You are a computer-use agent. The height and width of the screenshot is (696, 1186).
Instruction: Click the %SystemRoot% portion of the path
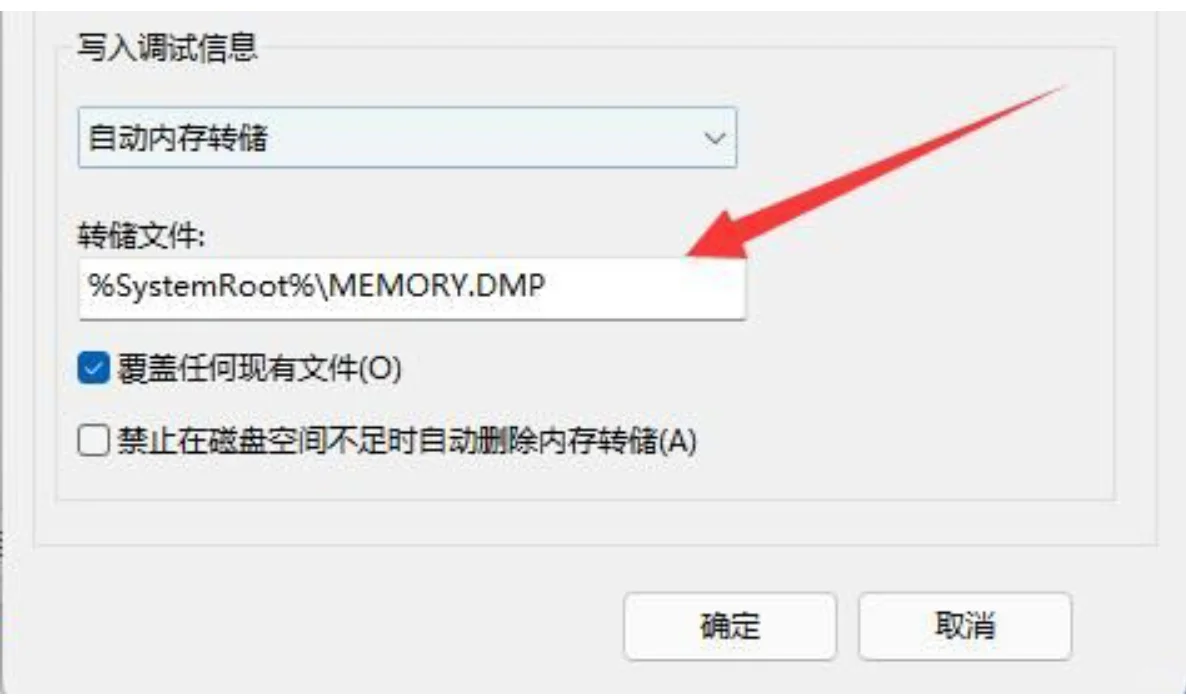[x=203, y=286]
